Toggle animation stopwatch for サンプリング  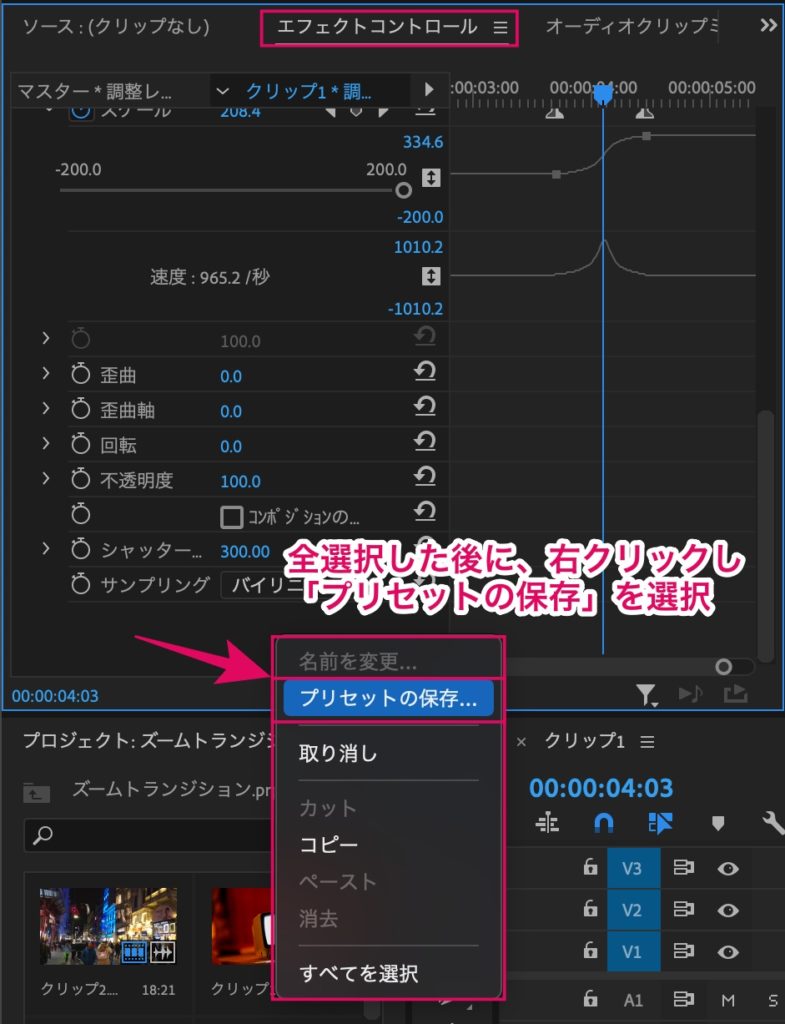[80, 583]
